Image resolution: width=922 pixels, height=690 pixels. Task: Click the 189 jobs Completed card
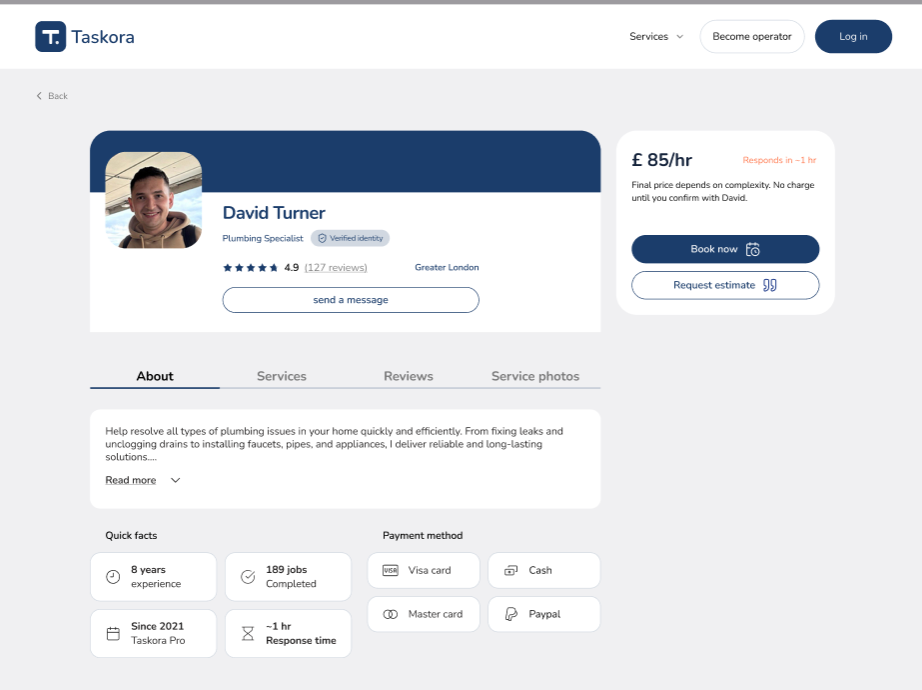click(x=288, y=577)
